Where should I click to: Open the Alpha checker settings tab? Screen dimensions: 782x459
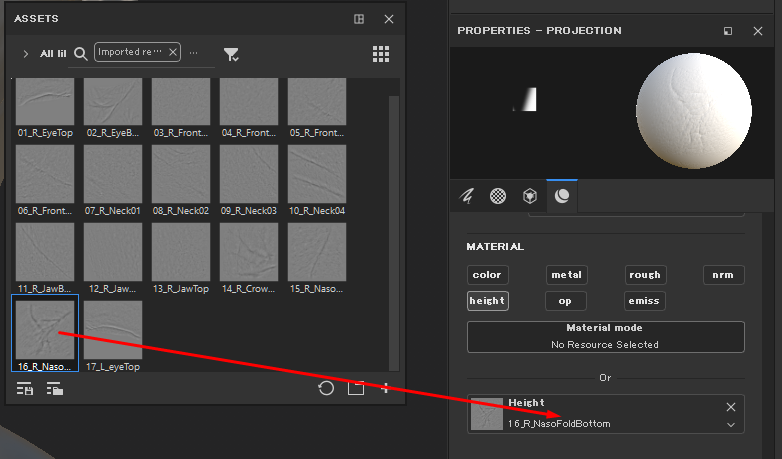click(498, 196)
